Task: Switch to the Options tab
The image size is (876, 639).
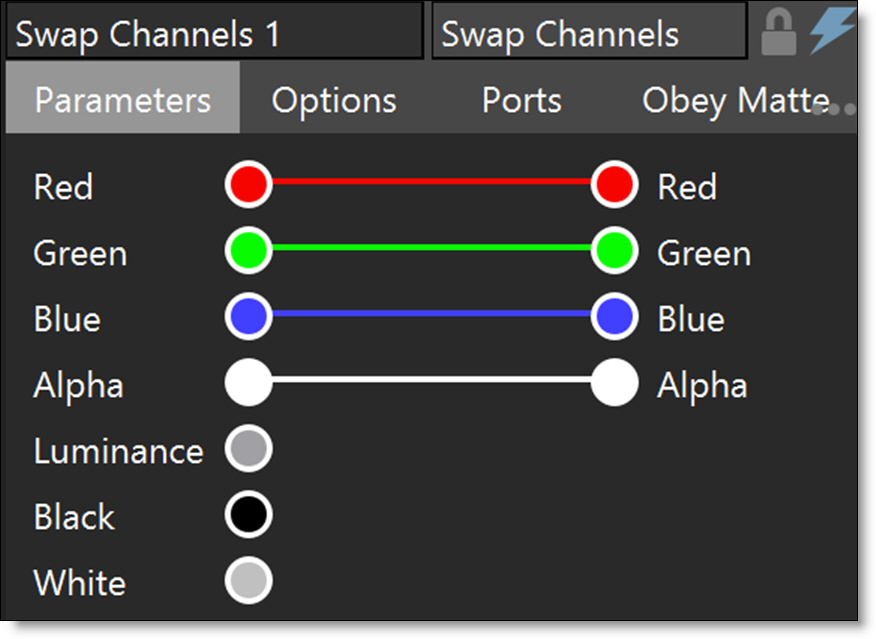Action: pyautogui.click(x=334, y=101)
